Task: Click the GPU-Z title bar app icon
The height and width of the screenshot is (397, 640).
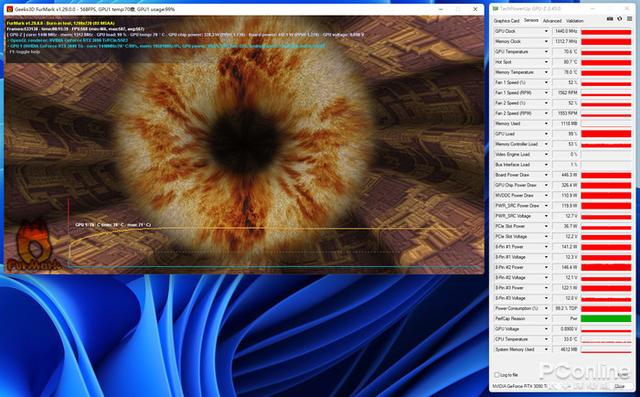Action: (495, 8)
